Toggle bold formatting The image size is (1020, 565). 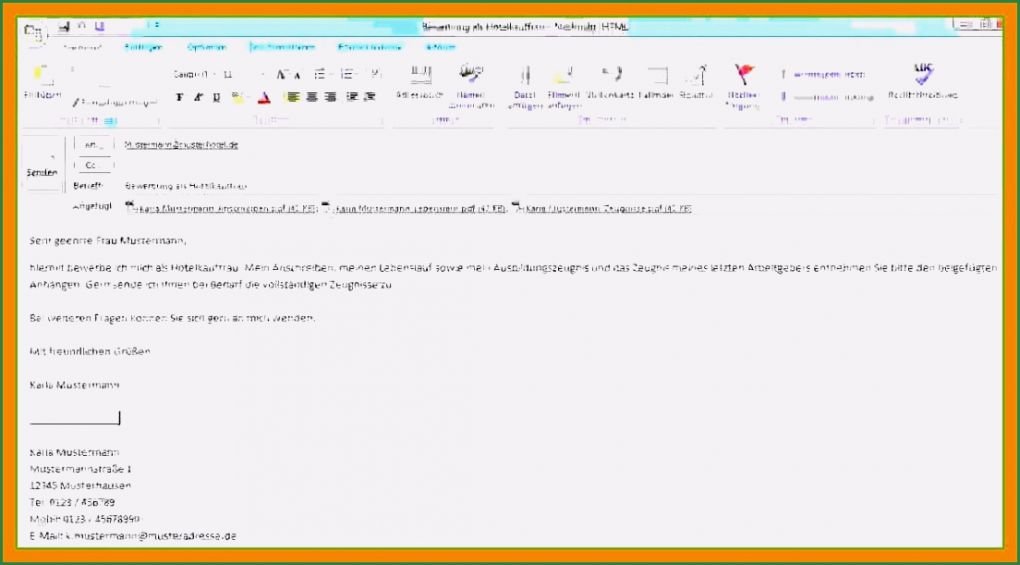tap(180, 97)
